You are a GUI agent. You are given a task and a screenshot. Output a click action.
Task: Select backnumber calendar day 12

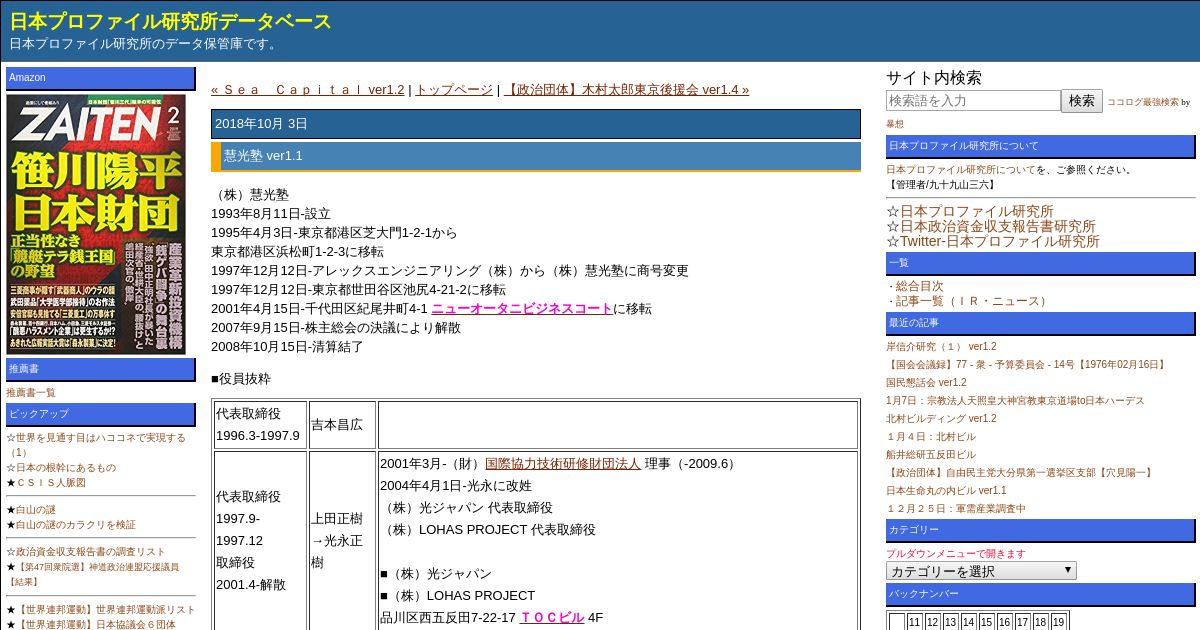click(x=933, y=622)
